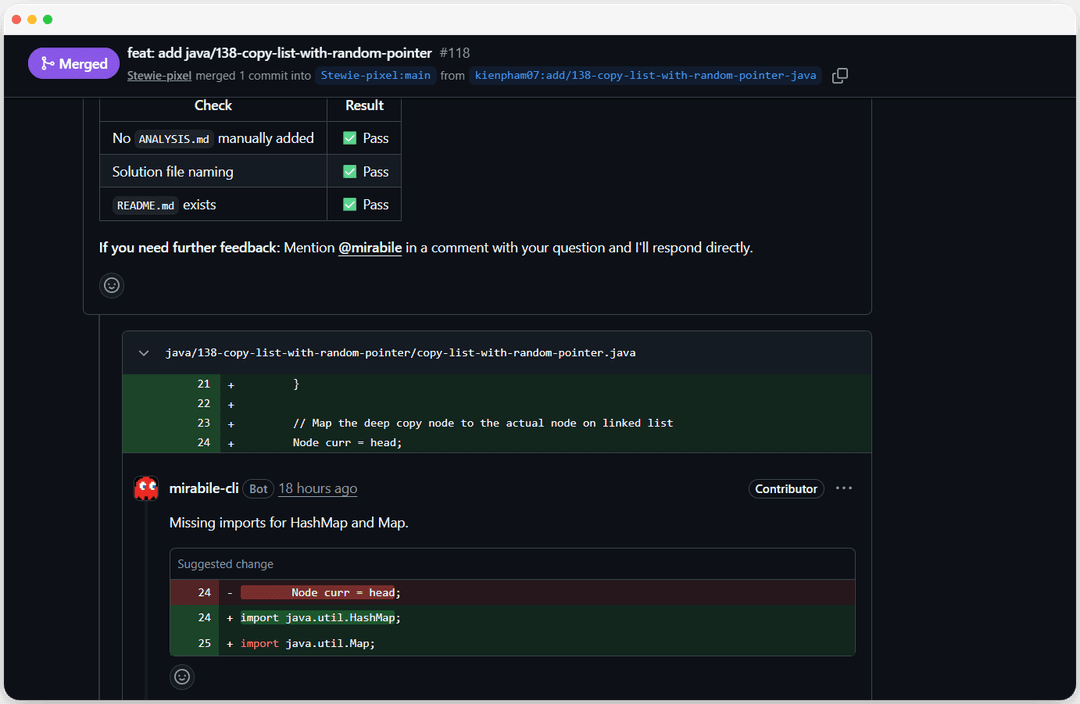Click the pull request title text
The image size is (1080, 704).
(279, 53)
